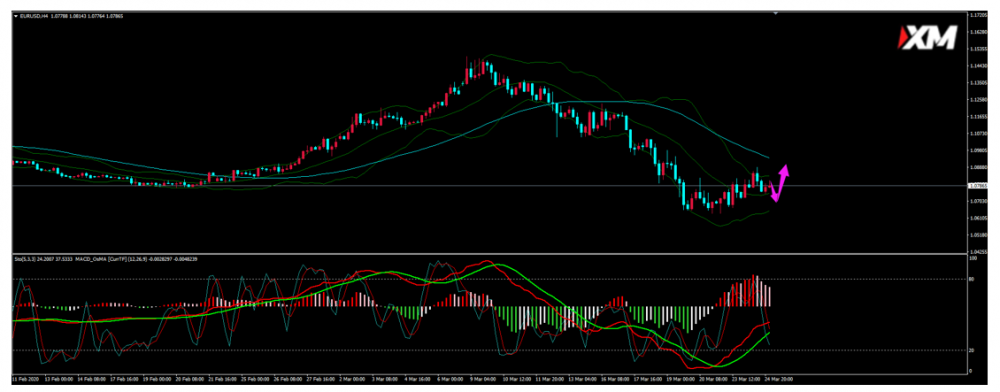Click time axis label 11 Feb 2020

pyautogui.click(x=26, y=379)
